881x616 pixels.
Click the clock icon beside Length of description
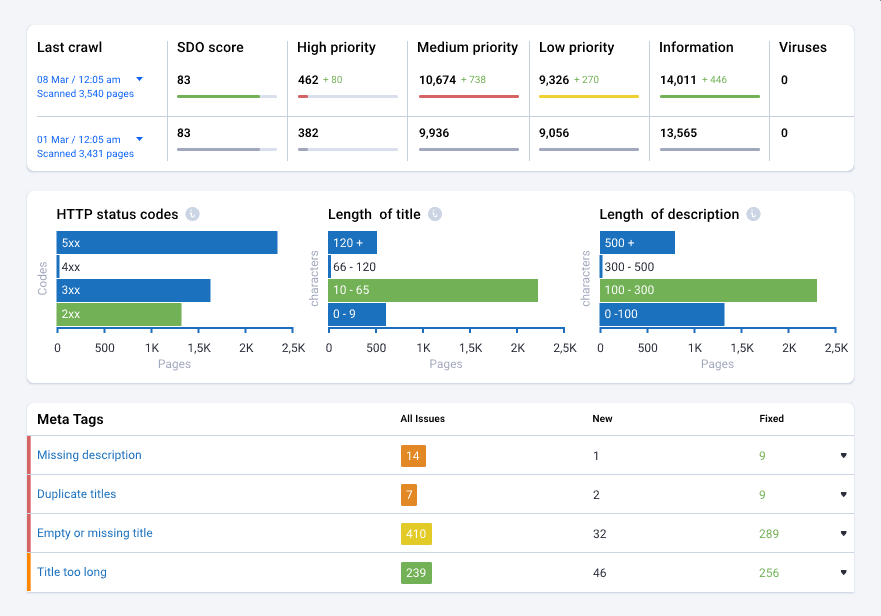(755, 214)
